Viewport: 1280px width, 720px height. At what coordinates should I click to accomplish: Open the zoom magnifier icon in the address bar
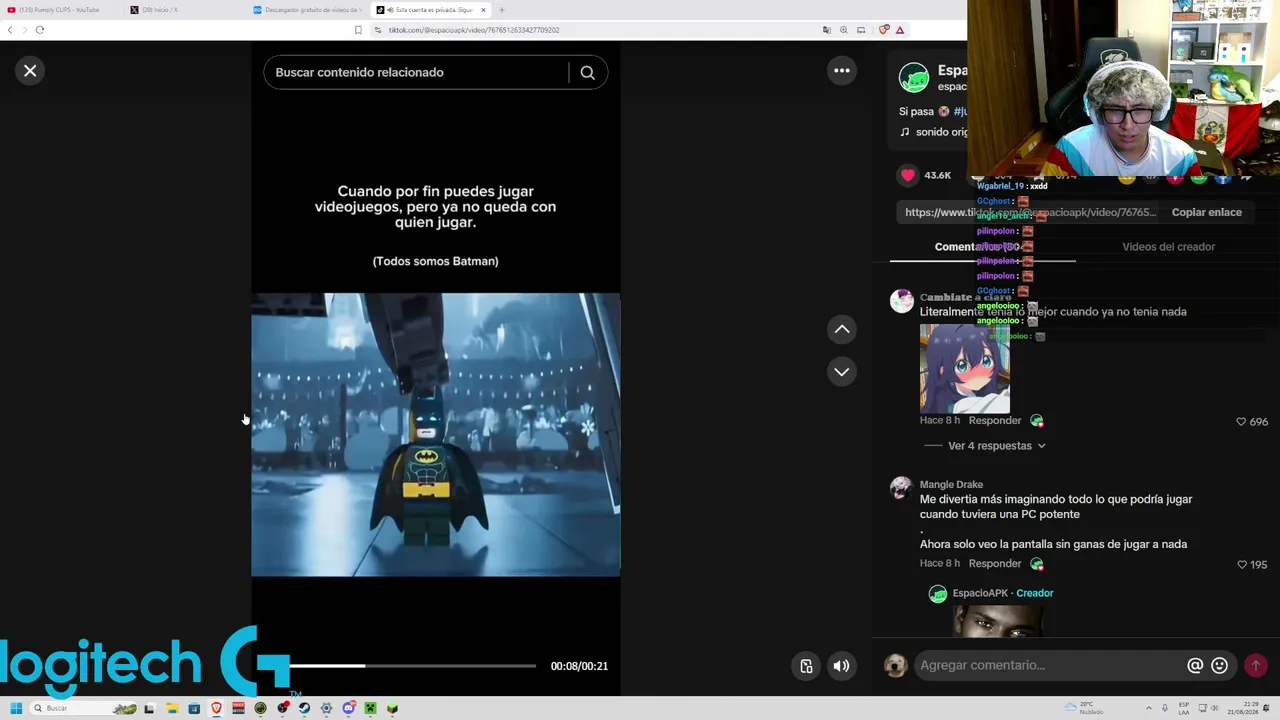(843, 30)
